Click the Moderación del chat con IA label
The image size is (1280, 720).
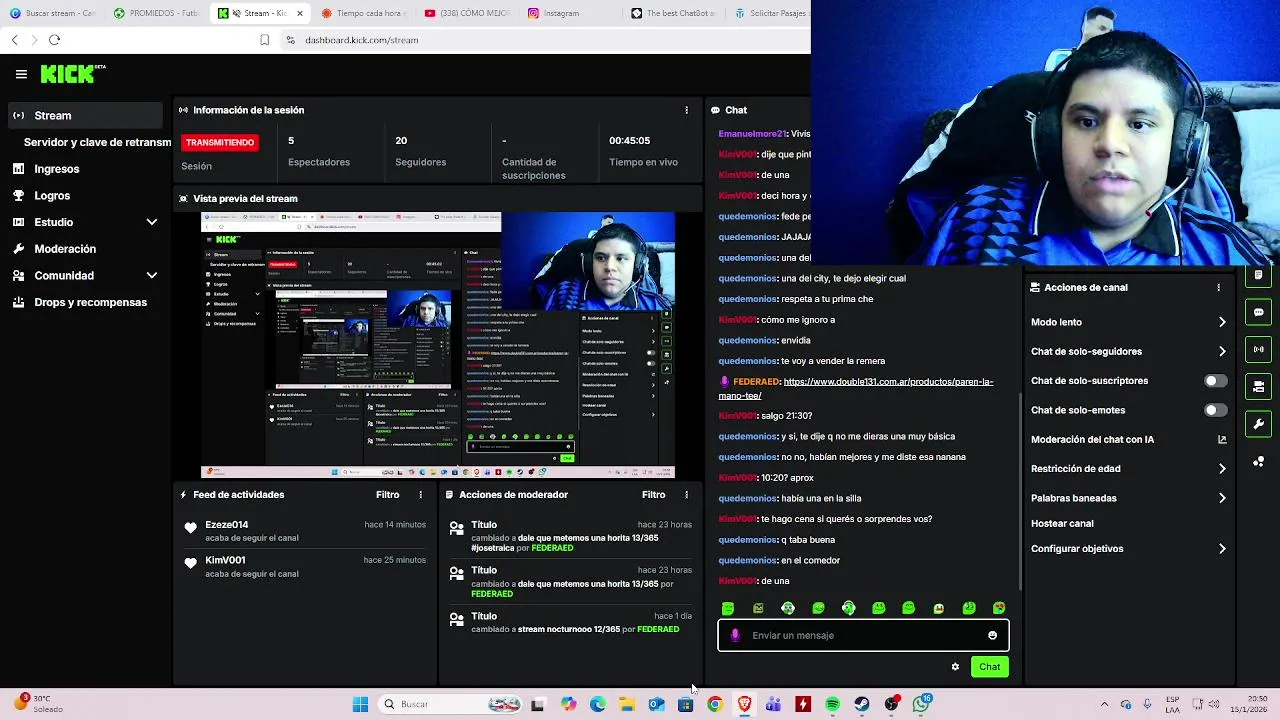tap(1092, 439)
